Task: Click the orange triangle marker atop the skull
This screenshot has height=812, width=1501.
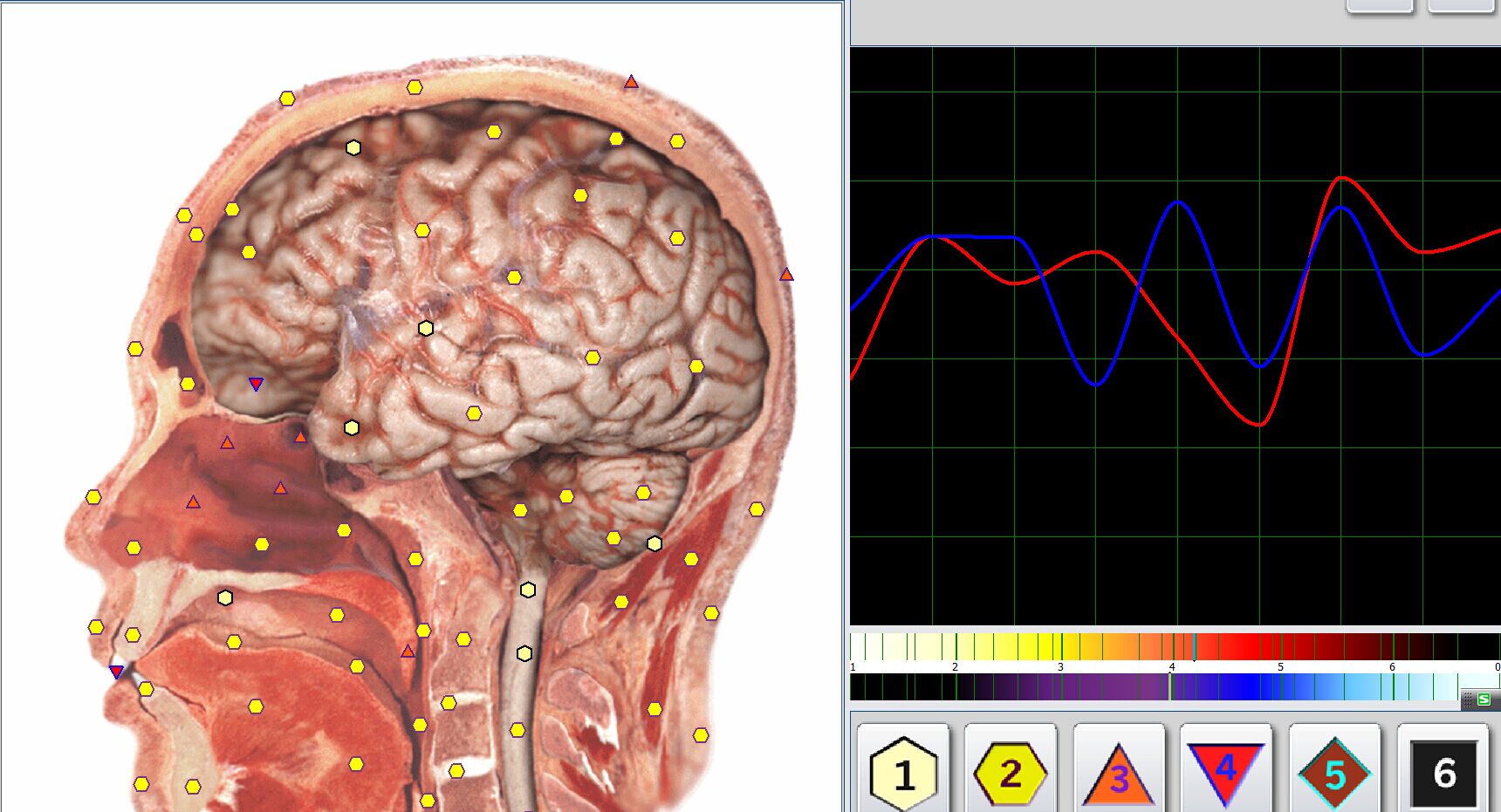Action: (x=631, y=82)
